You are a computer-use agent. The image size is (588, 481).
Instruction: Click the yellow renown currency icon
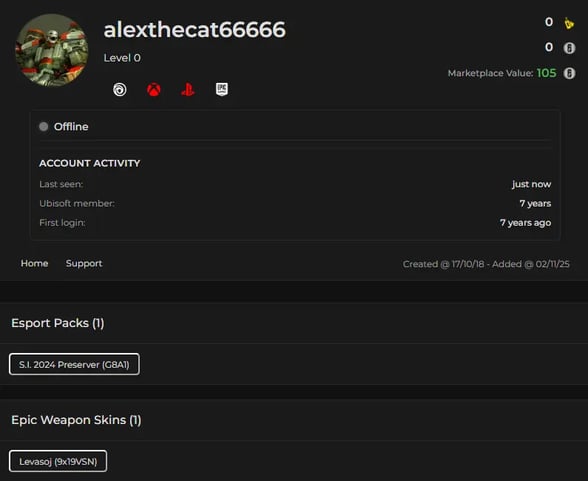point(569,23)
